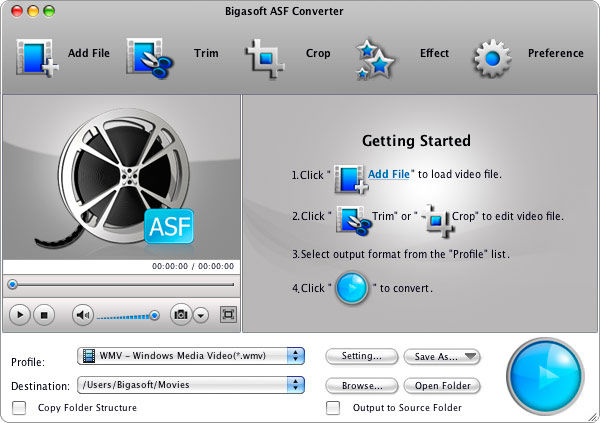The image size is (600, 423).
Task: Zoom window with green button
Action: (49, 11)
